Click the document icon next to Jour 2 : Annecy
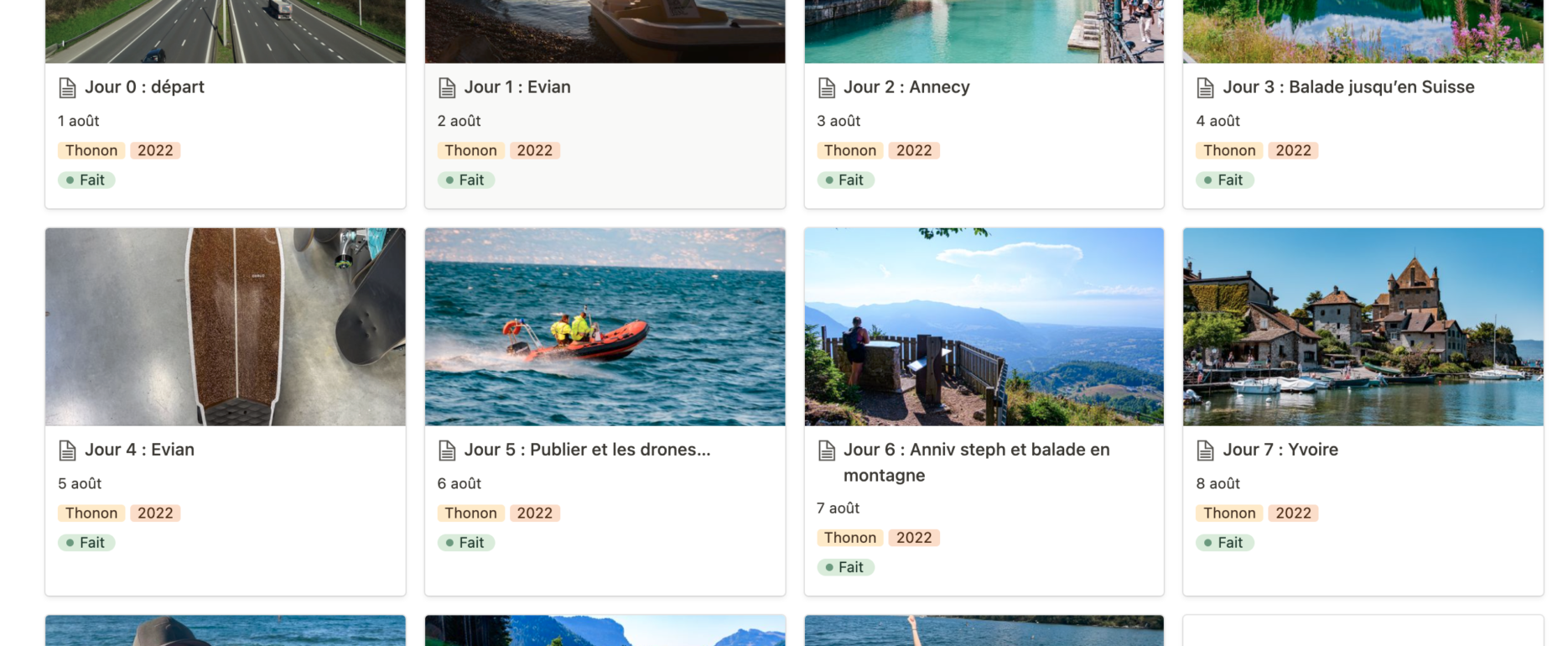1568x646 pixels. (x=827, y=87)
